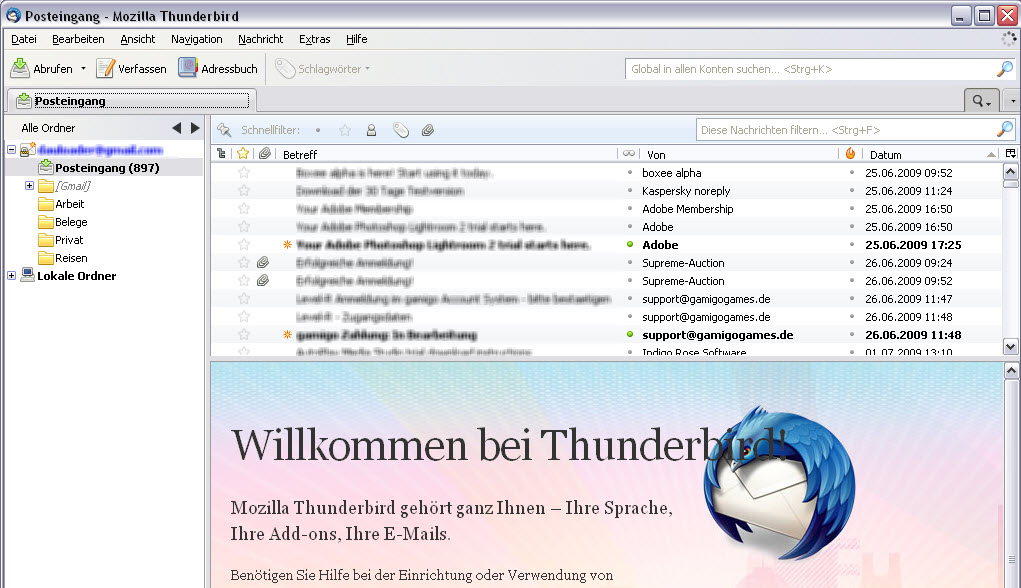
Task: Toggle star on boxee alpha message
Action: click(x=243, y=173)
